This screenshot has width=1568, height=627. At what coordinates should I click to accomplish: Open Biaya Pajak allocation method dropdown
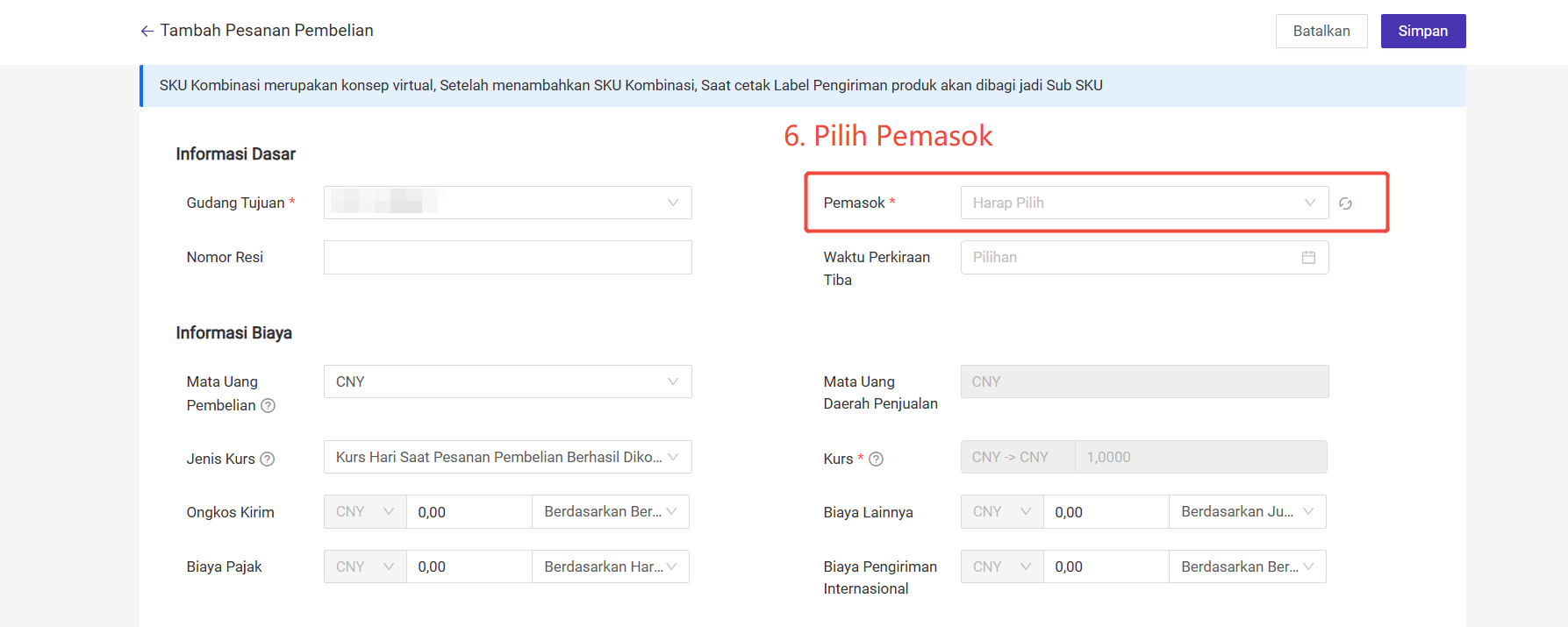tap(610, 566)
